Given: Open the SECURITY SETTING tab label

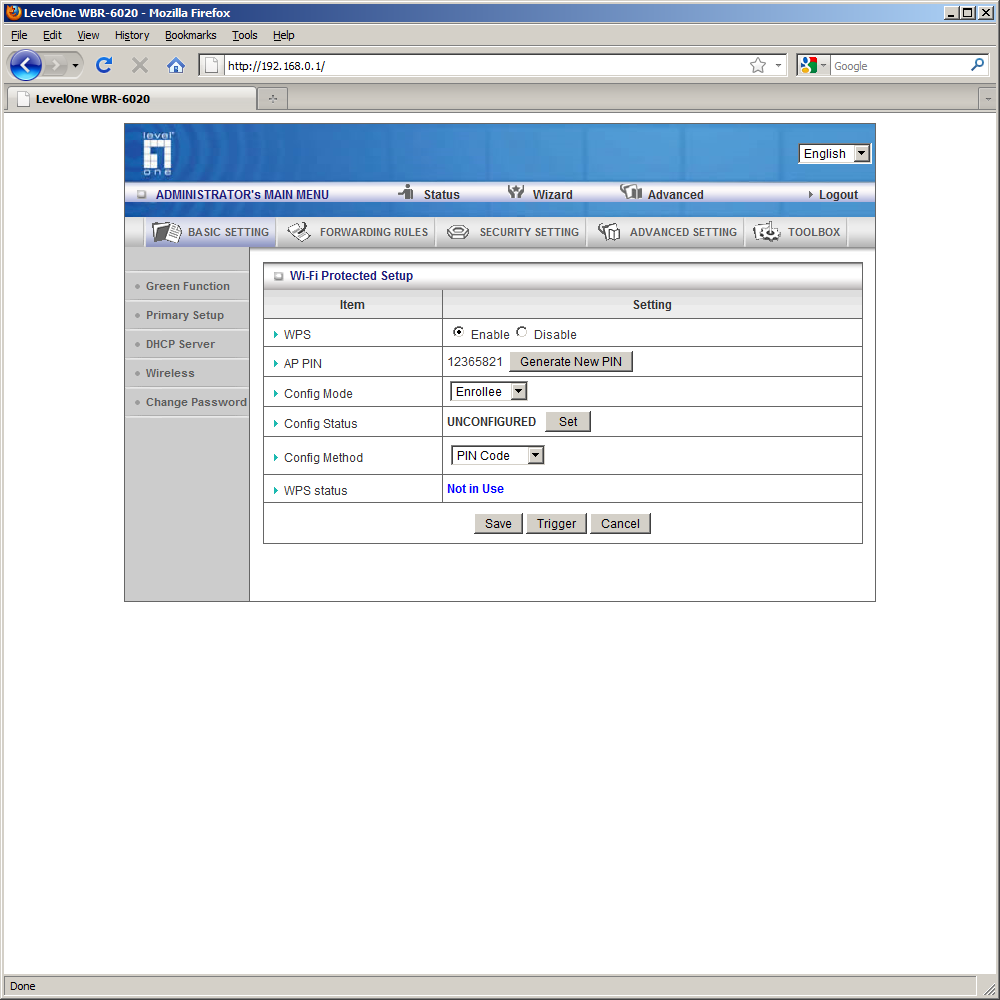Looking at the screenshot, I should [529, 232].
